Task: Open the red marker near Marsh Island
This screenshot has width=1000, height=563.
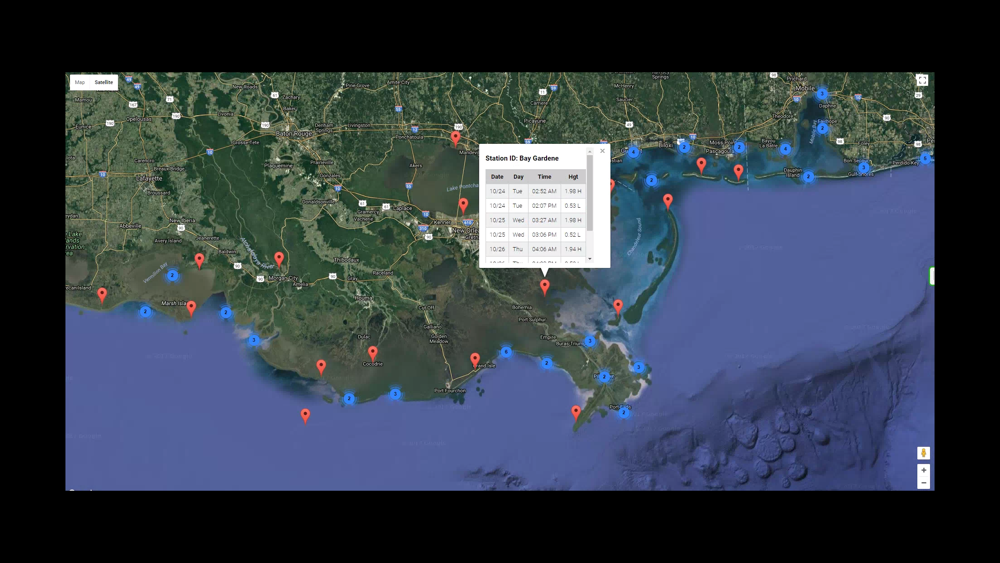Action: click(191, 308)
